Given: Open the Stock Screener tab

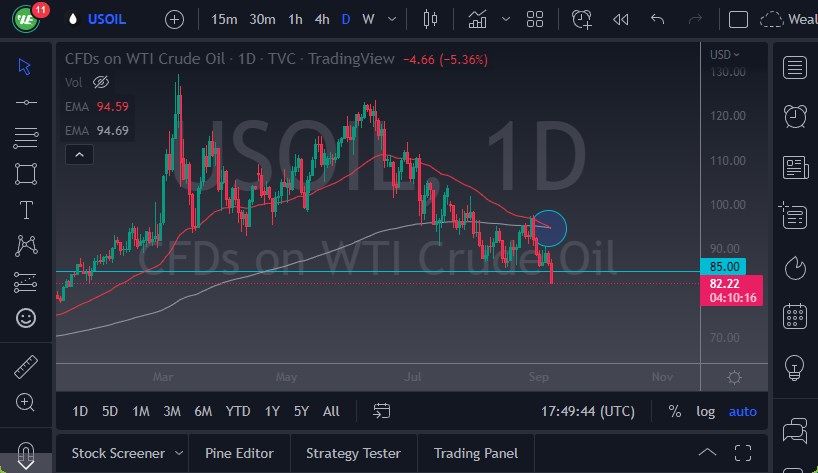Looking at the screenshot, I should pyautogui.click(x=118, y=453).
